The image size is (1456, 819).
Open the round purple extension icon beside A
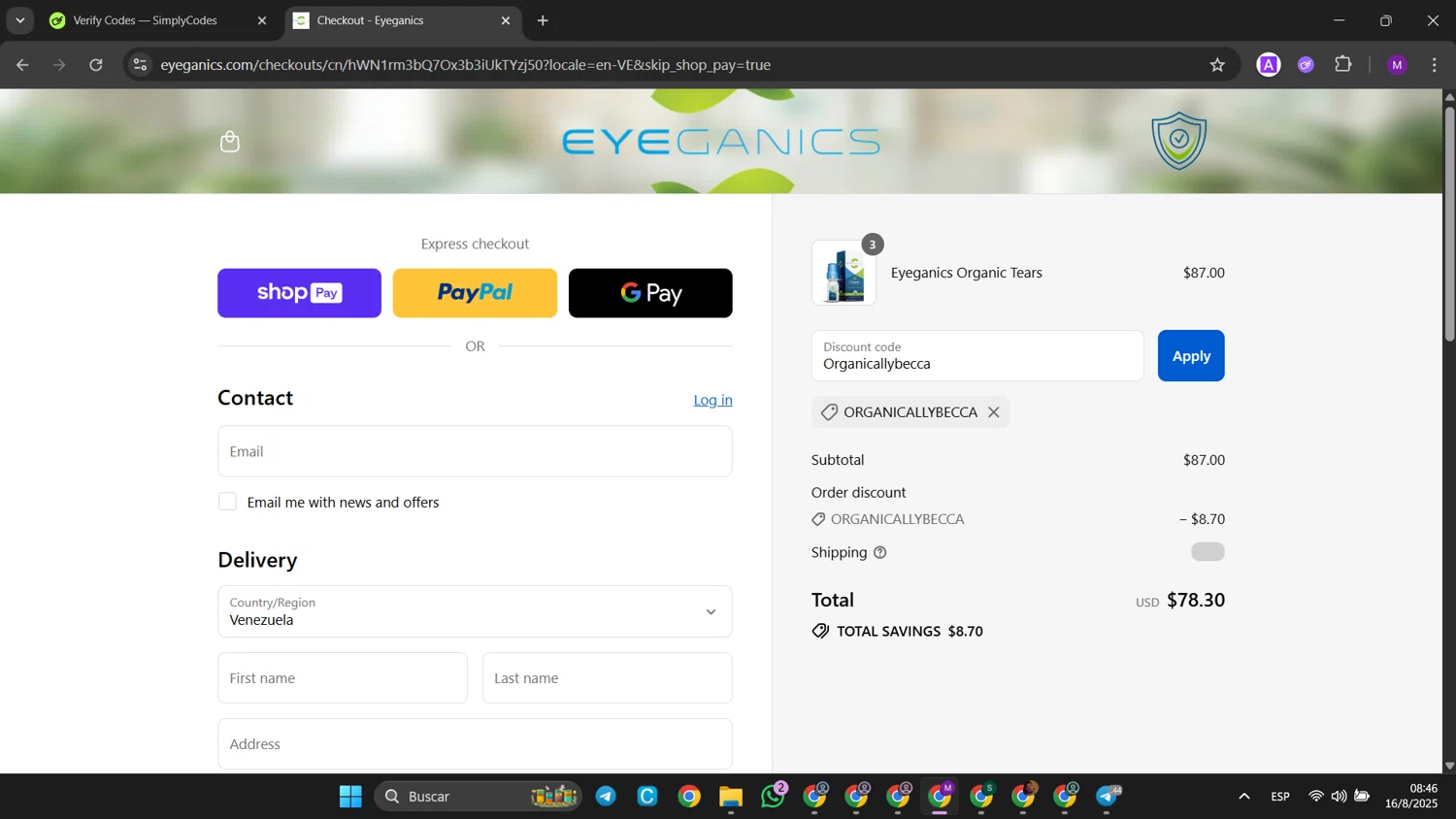[x=1307, y=65]
